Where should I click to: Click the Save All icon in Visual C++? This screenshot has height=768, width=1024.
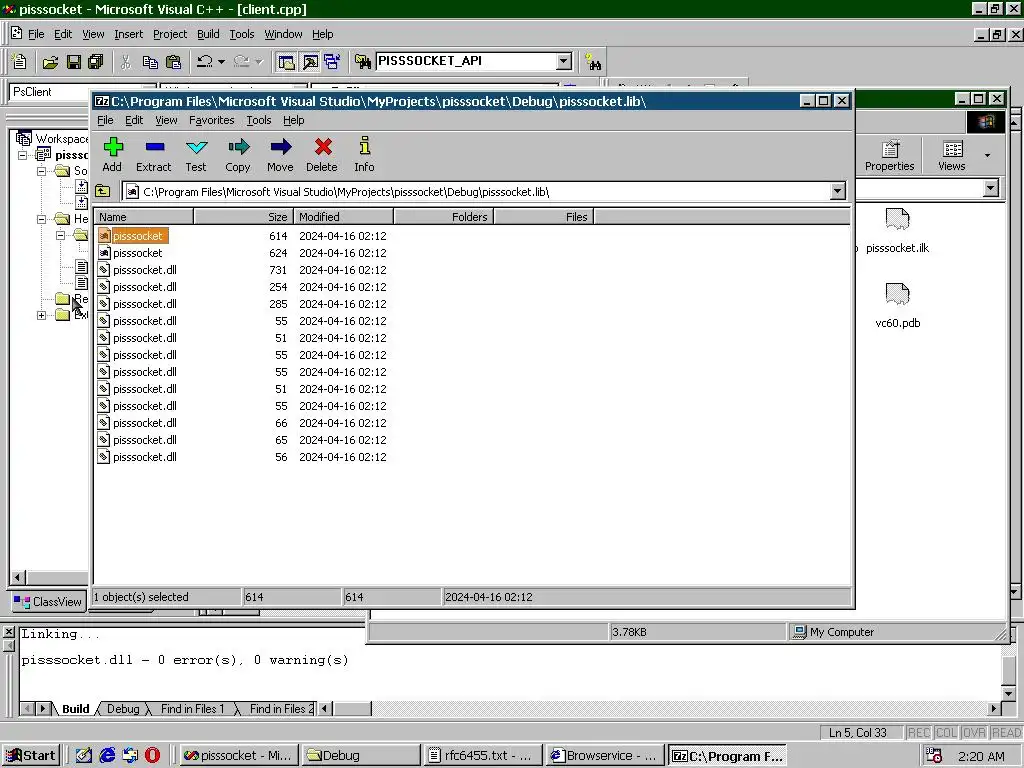point(96,62)
